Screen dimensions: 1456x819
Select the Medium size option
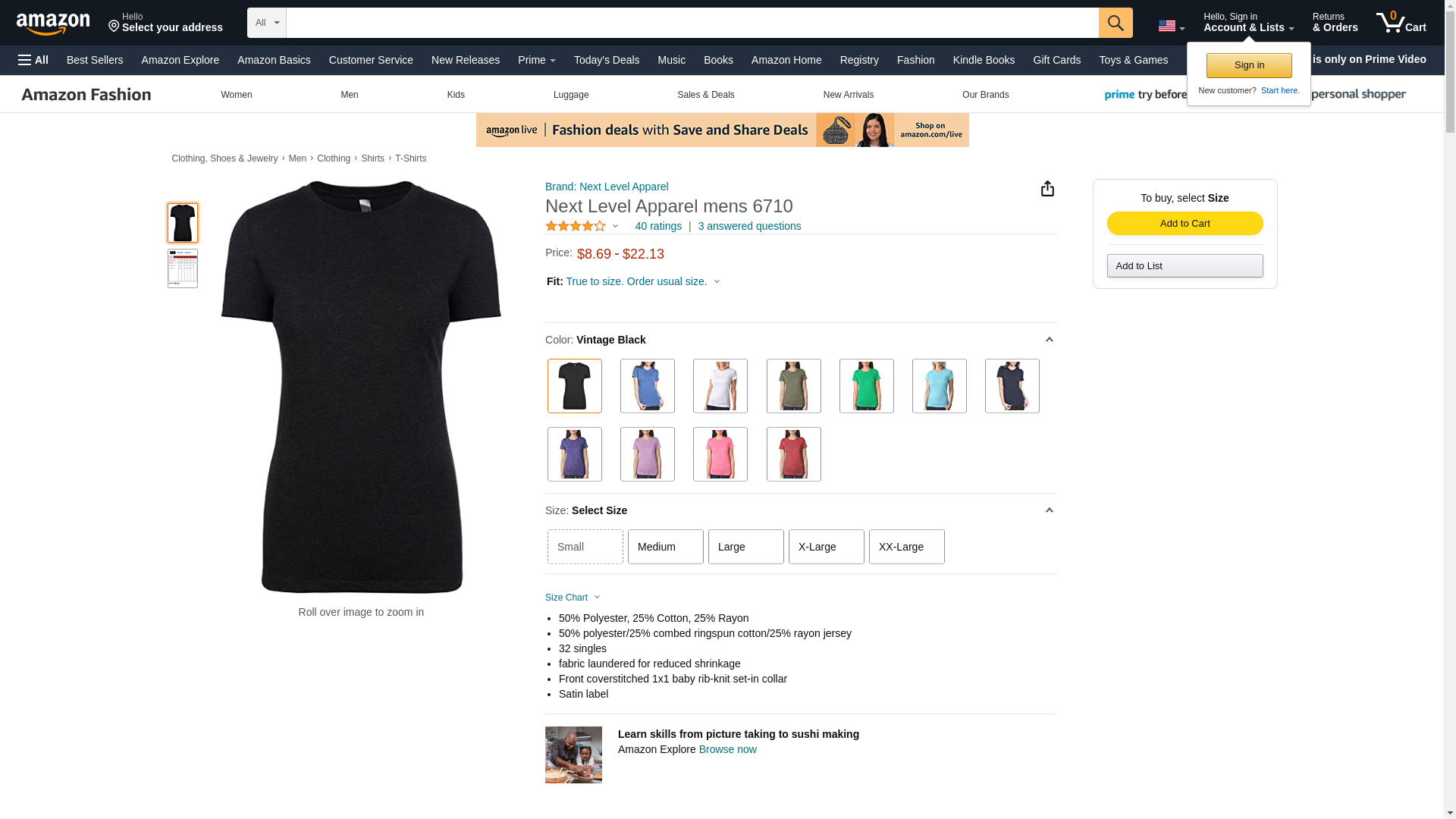666,547
